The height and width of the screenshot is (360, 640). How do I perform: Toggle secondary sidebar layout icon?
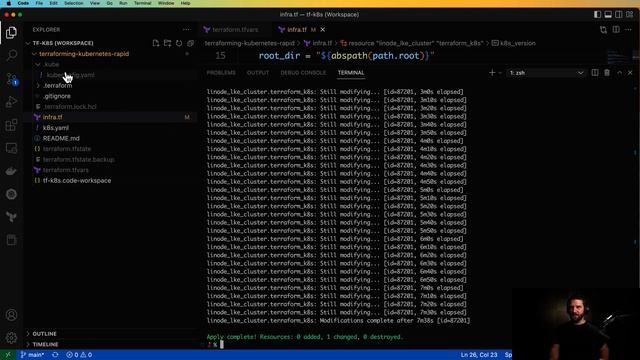(619, 15)
